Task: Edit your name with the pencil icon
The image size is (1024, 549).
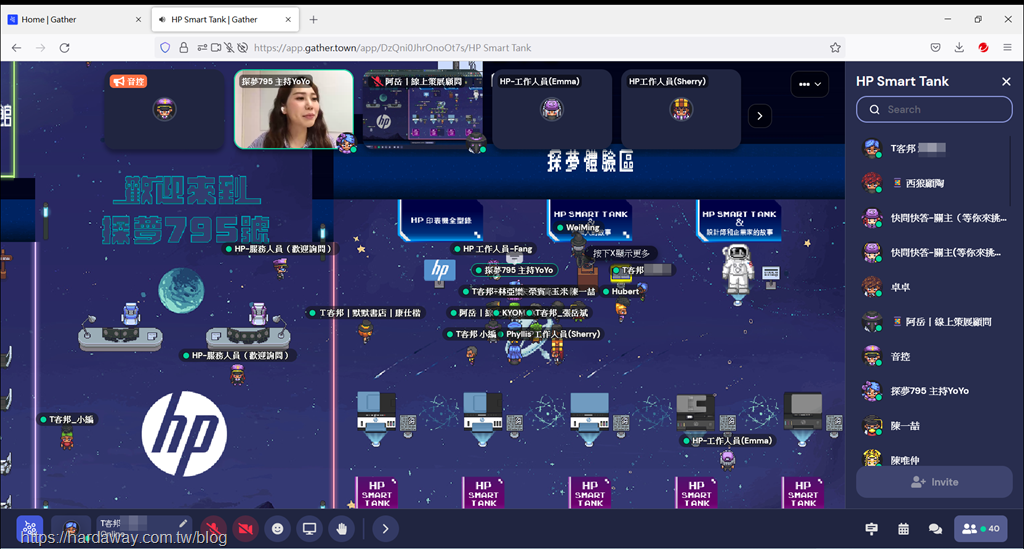Action: pyautogui.click(x=184, y=523)
